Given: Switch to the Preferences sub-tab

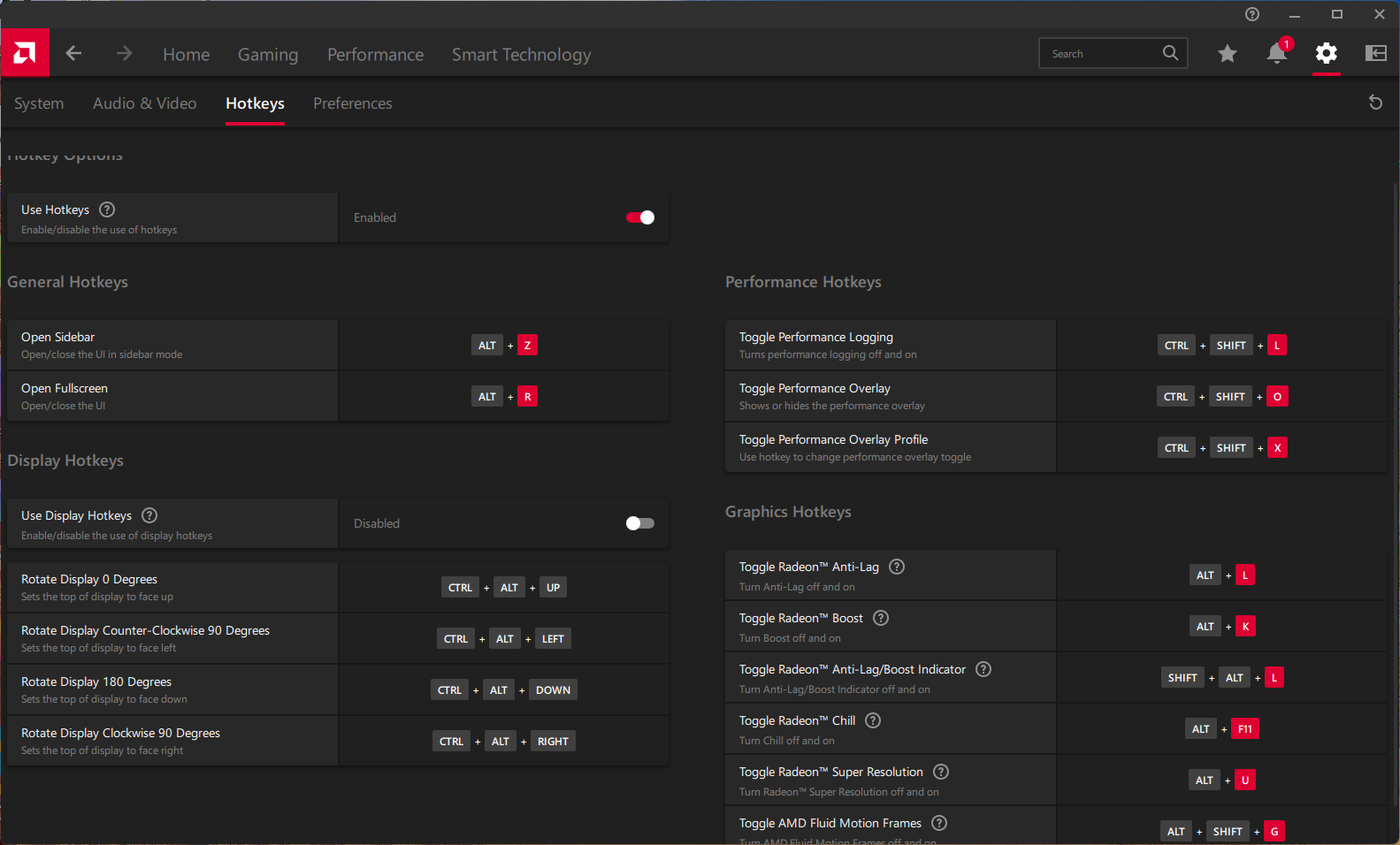Looking at the screenshot, I should [353, 103].
